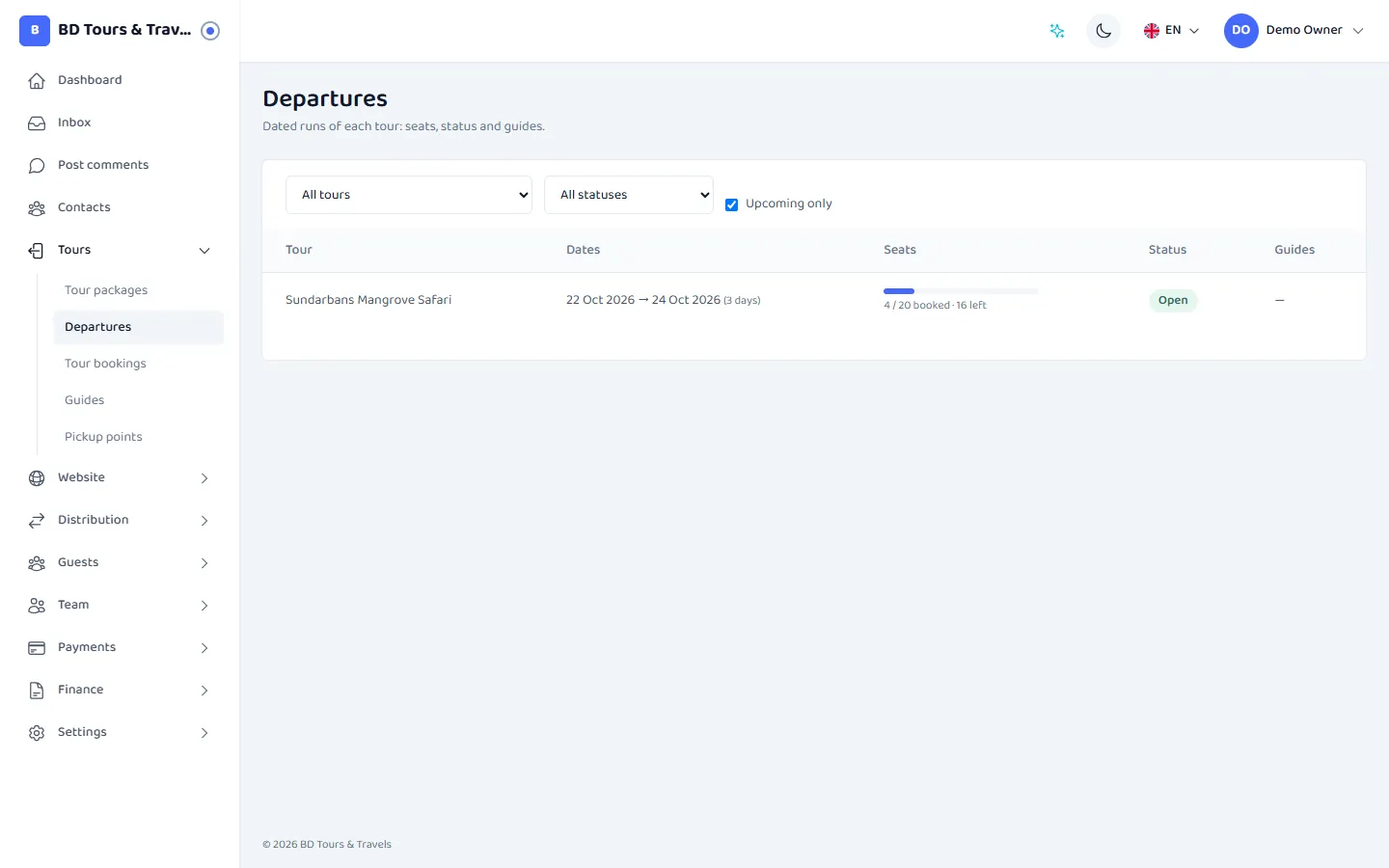Click the Website globe icon
1389x868 pixels.
pyautogui.click(x=37, y=478)
